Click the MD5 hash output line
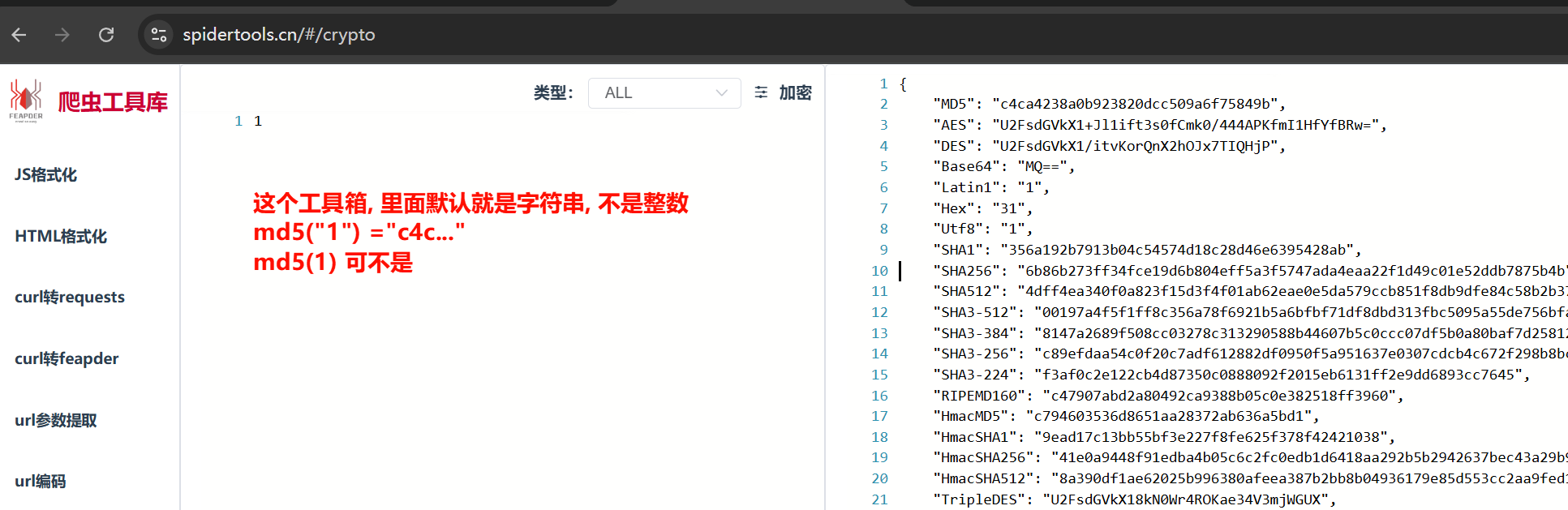 [x=1107, y=104]
